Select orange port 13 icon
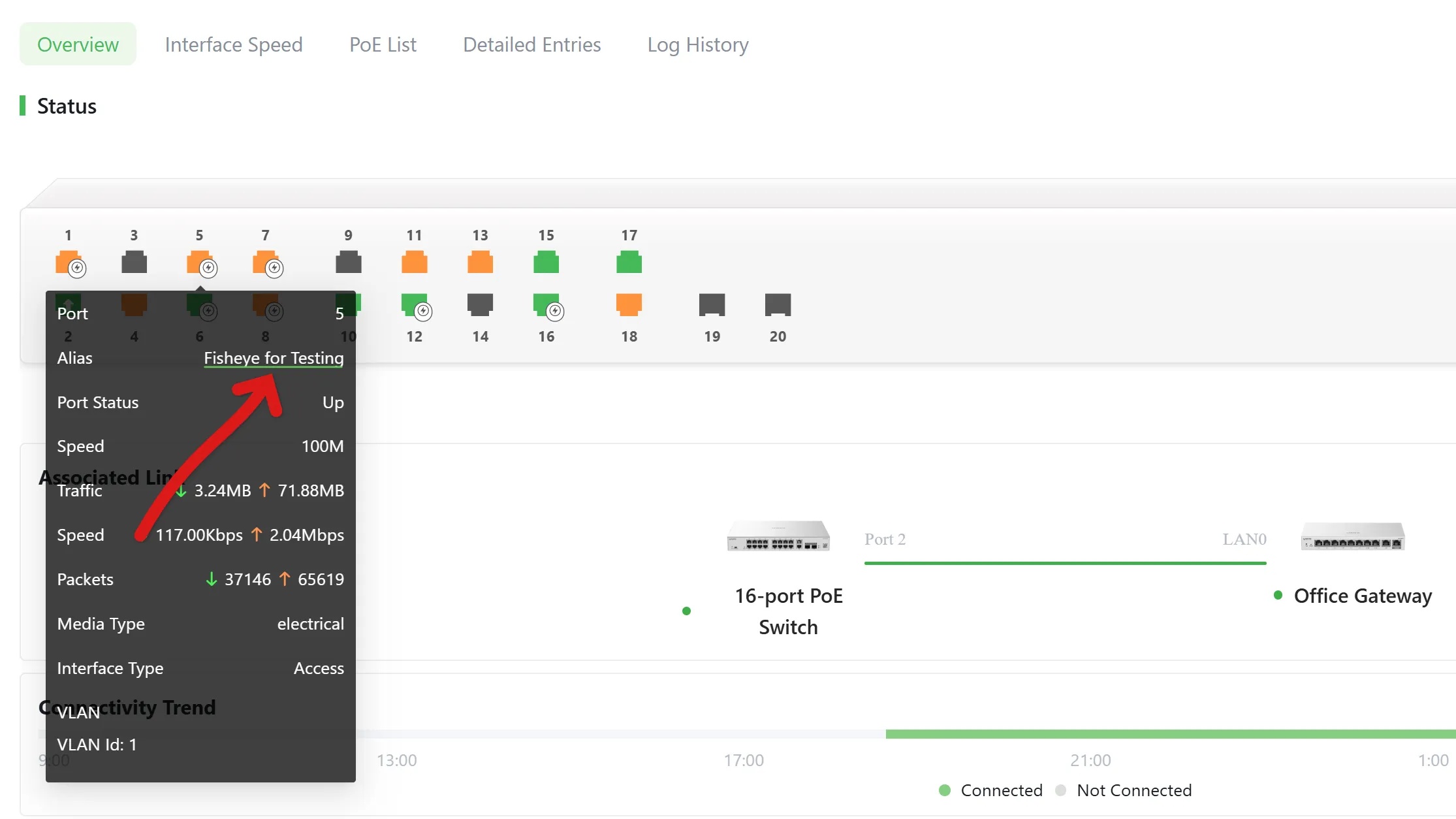 tap(480, 262)
